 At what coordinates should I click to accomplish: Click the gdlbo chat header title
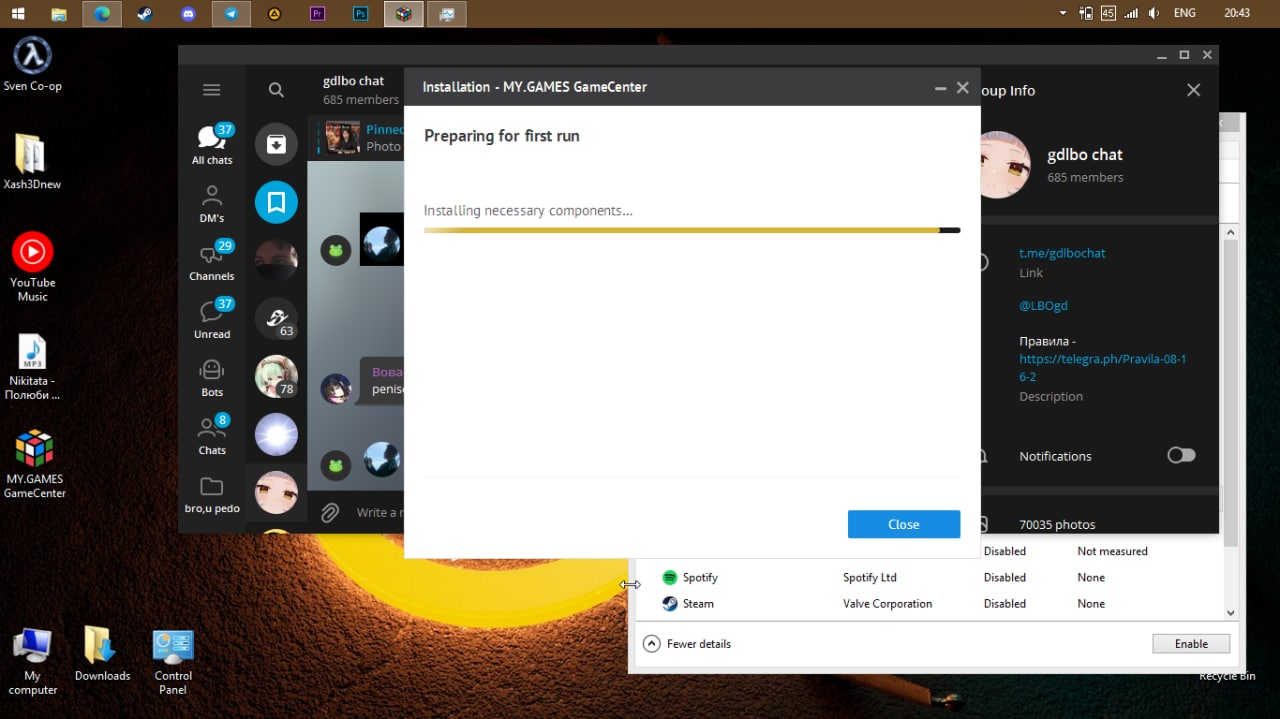click(354, 81)
